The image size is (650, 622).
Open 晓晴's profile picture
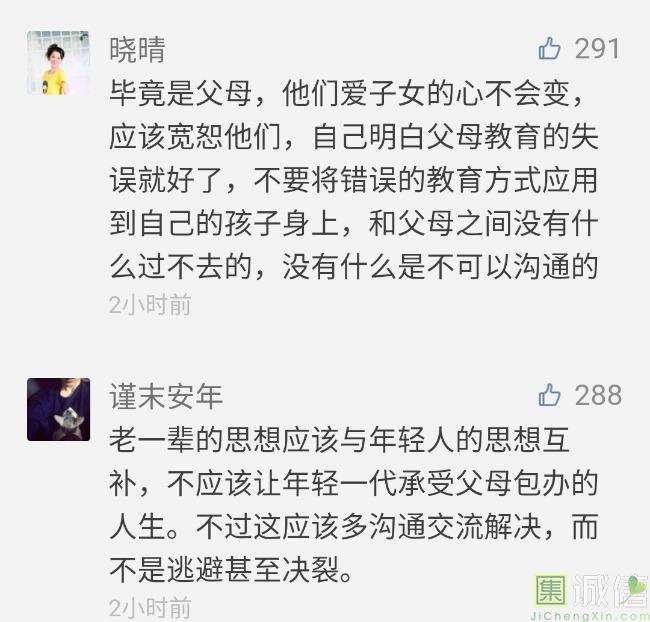(x=58, y=63)
